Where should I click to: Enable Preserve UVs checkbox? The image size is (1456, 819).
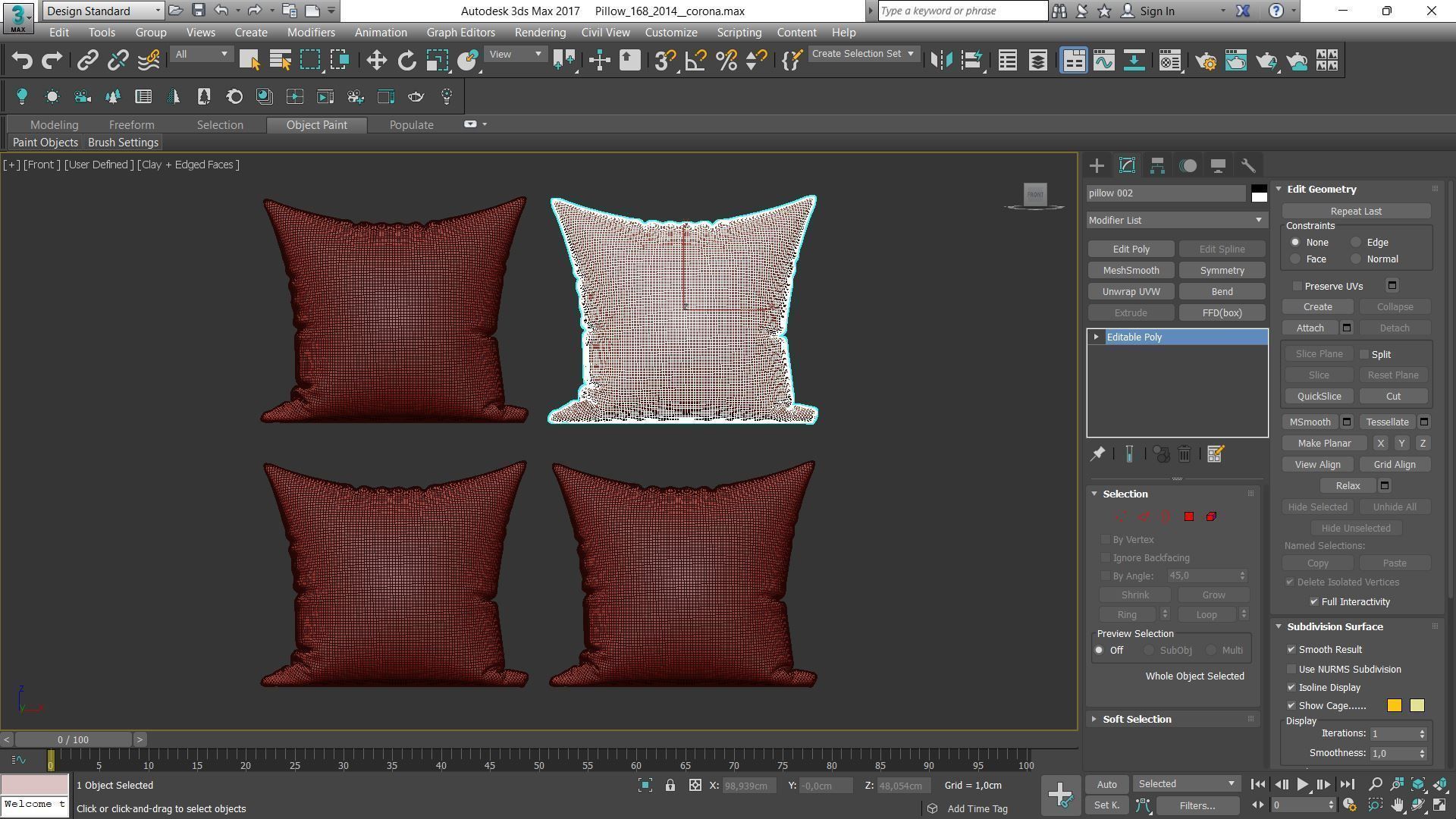pos(1298,286)
